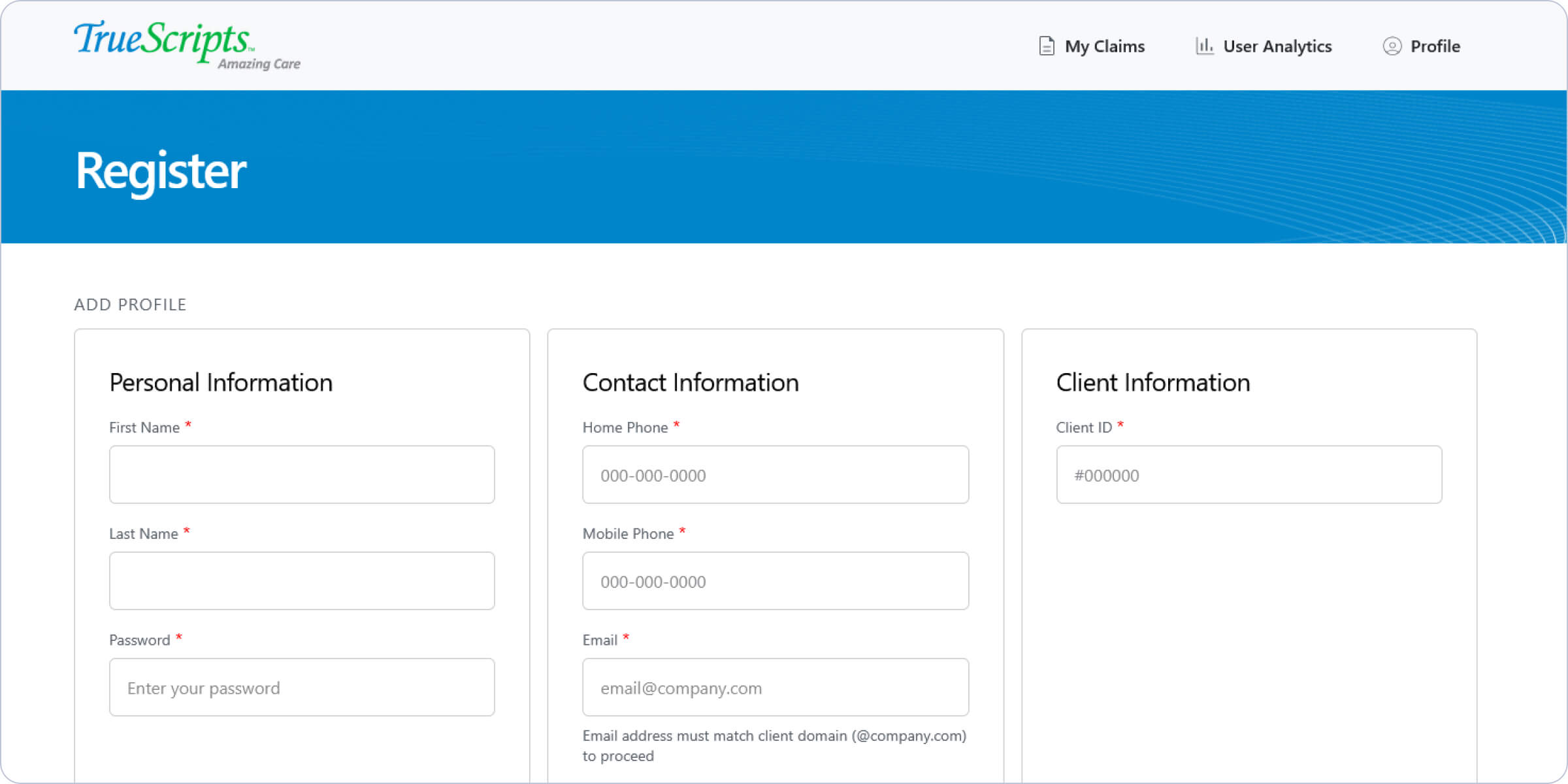
Task: Click the Contact Information section title
Action: click(x=691, y=383)
